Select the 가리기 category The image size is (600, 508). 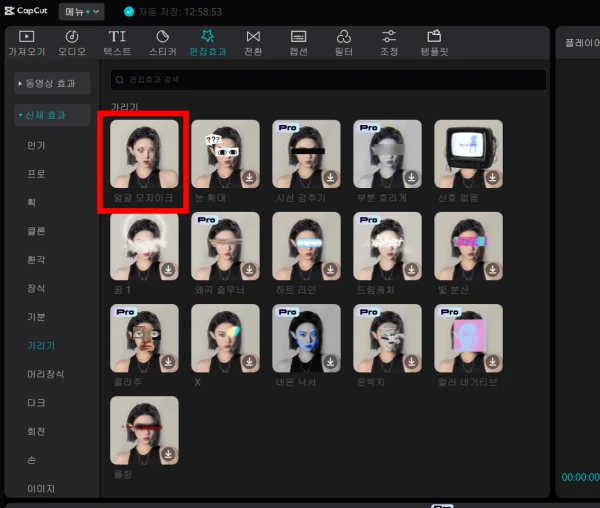click(x=41, y=345)
